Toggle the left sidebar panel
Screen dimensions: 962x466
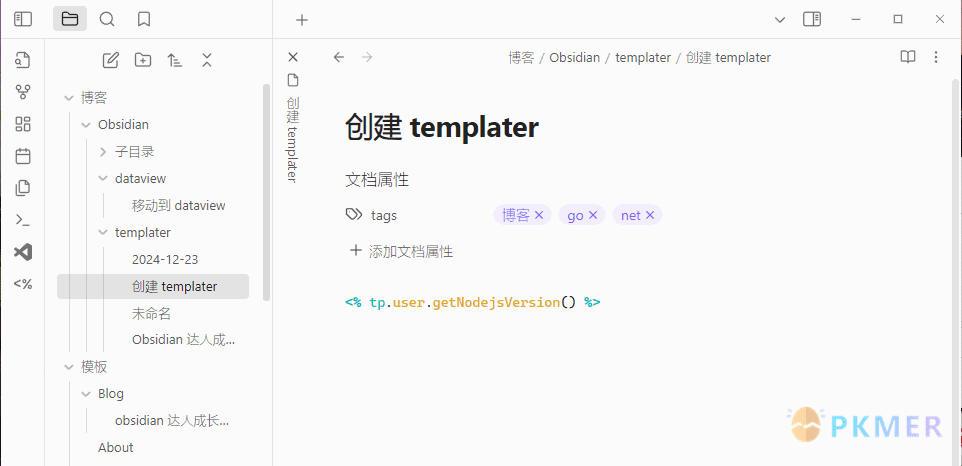point(23,20)
